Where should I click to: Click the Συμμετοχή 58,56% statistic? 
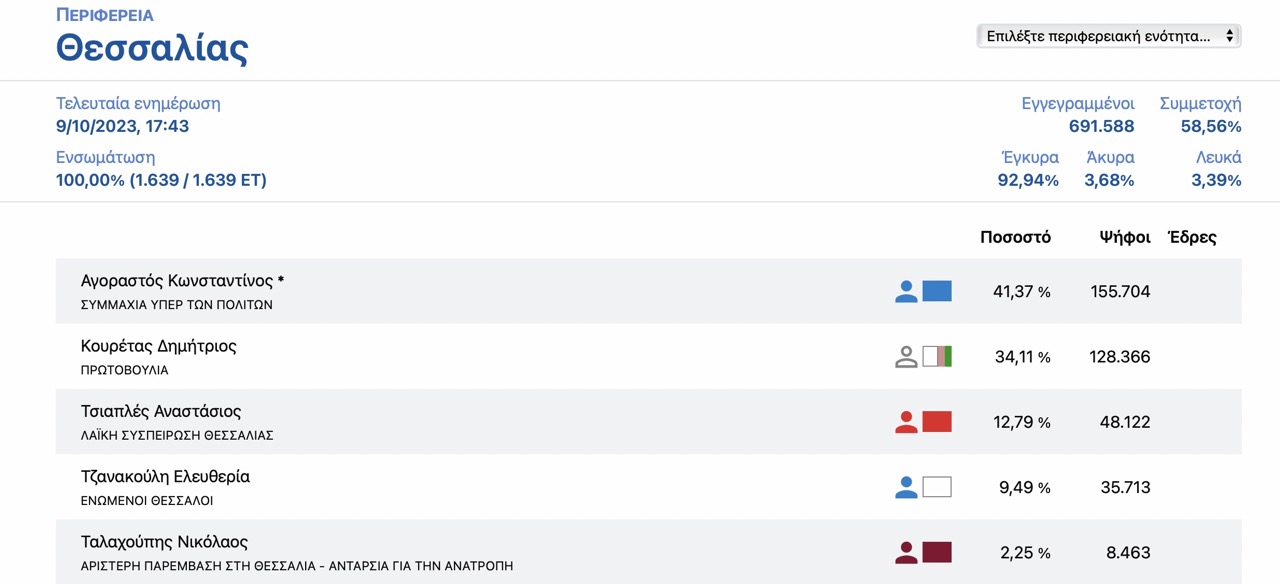coord(1200,115)
